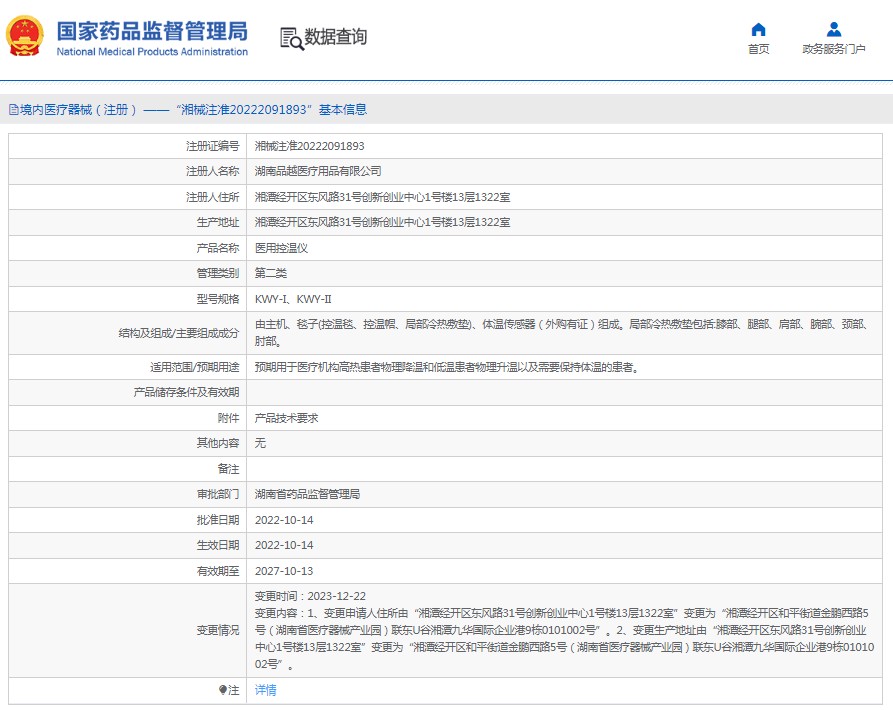The width and height of the screenshot is (893, 710).
Task: Open the 详情 link
Action: [265, 690]
